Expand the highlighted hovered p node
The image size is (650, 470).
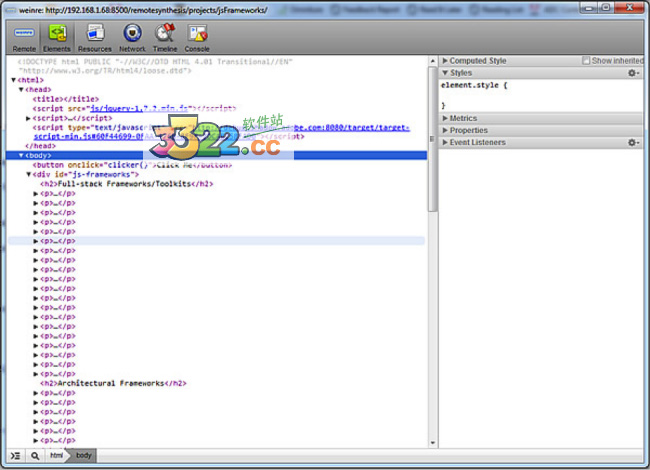coord(36,241)
